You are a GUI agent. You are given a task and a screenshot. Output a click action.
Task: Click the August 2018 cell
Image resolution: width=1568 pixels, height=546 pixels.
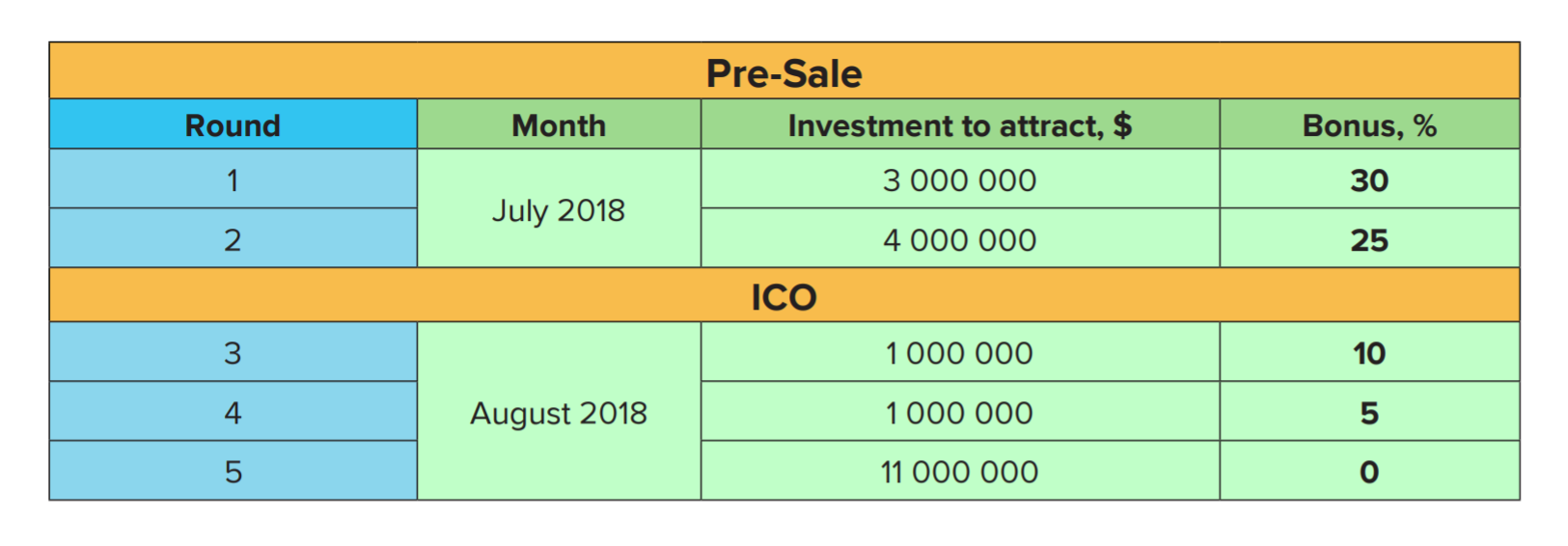(x=559, y=412)
